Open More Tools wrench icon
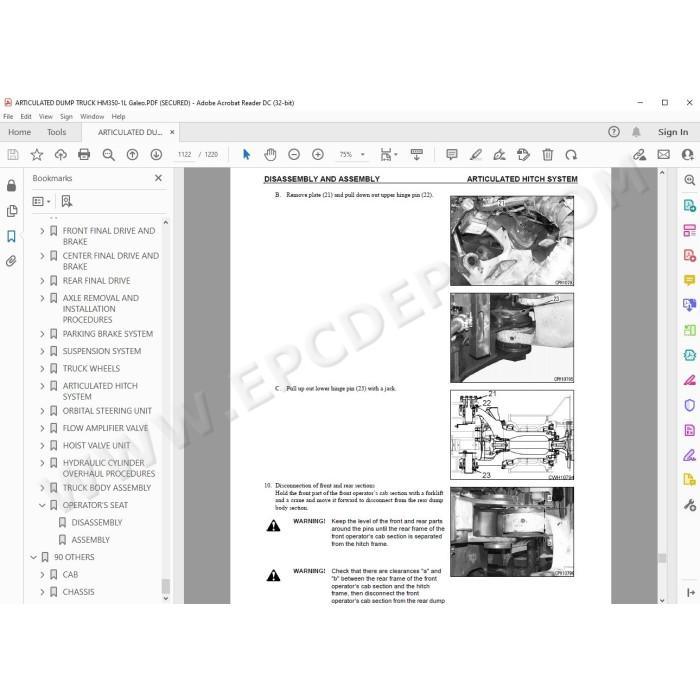700x700 pixels. (689, 505)
